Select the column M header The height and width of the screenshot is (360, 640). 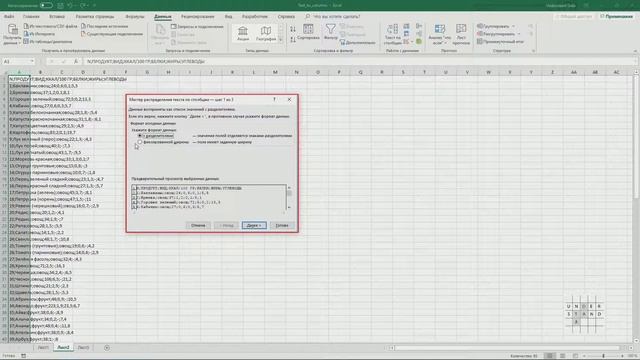tap(275, 72)
